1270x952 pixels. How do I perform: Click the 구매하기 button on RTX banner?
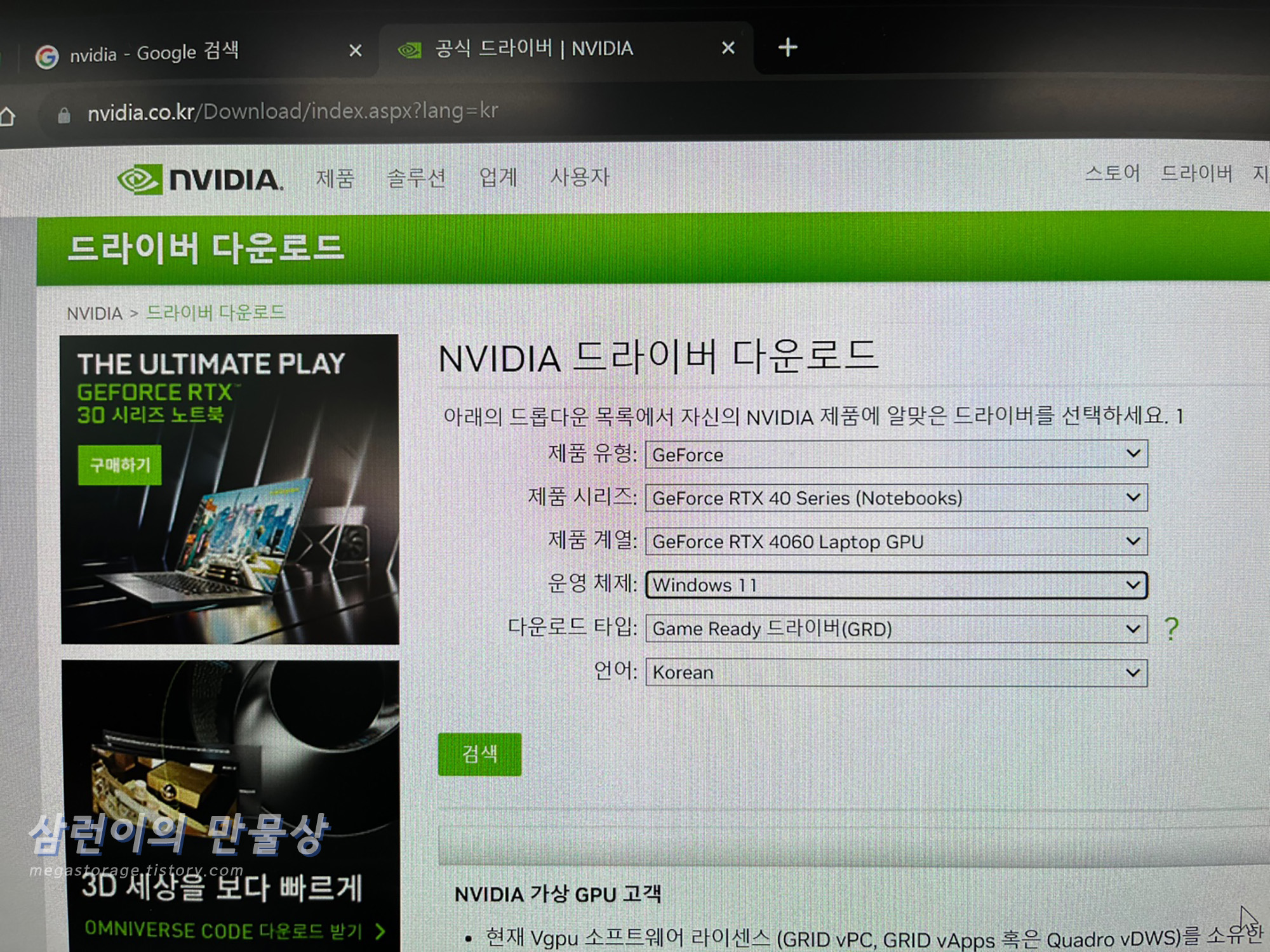tap(120, 465)
